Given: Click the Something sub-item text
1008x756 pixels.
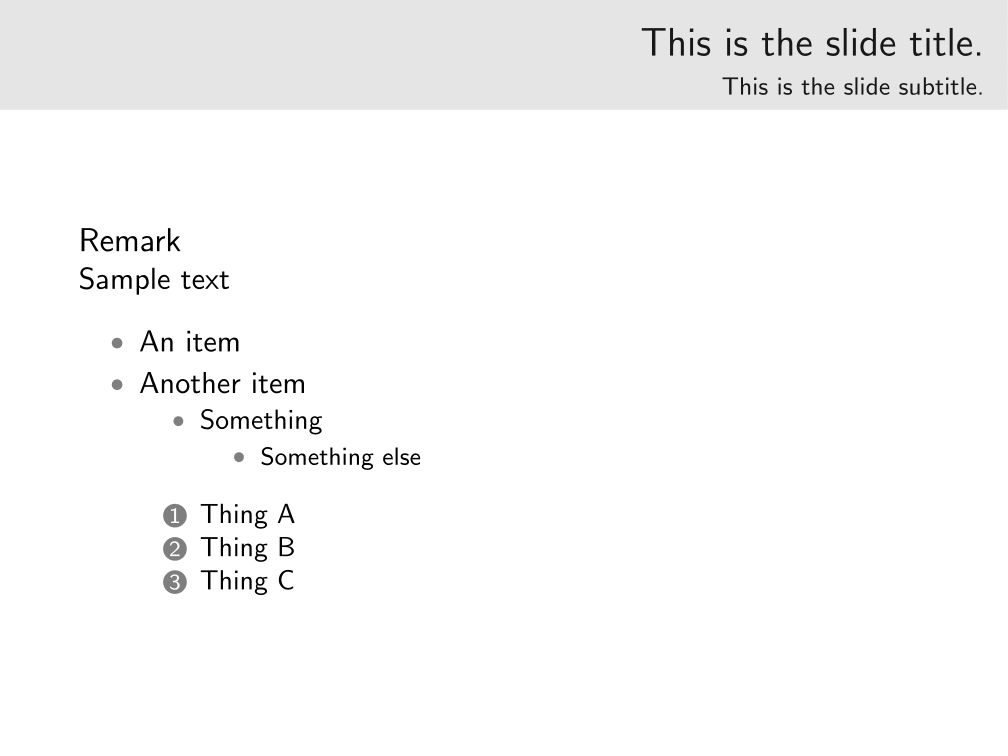Looking at the screenshot, I should pos(261,421).
